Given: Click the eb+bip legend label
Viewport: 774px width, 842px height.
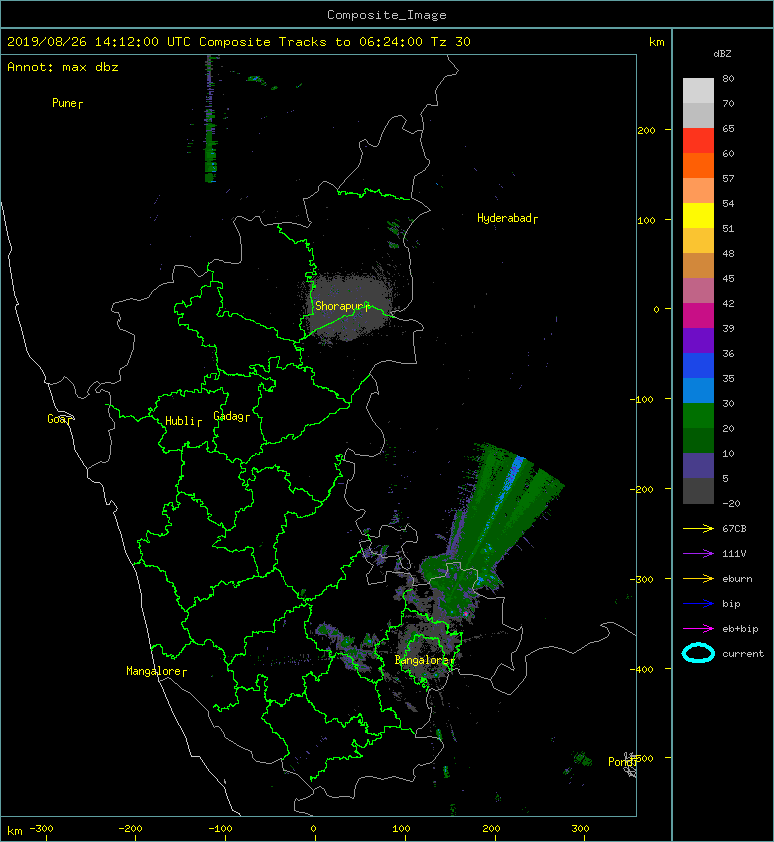Looking at the screenshot, I should (740, 629).
